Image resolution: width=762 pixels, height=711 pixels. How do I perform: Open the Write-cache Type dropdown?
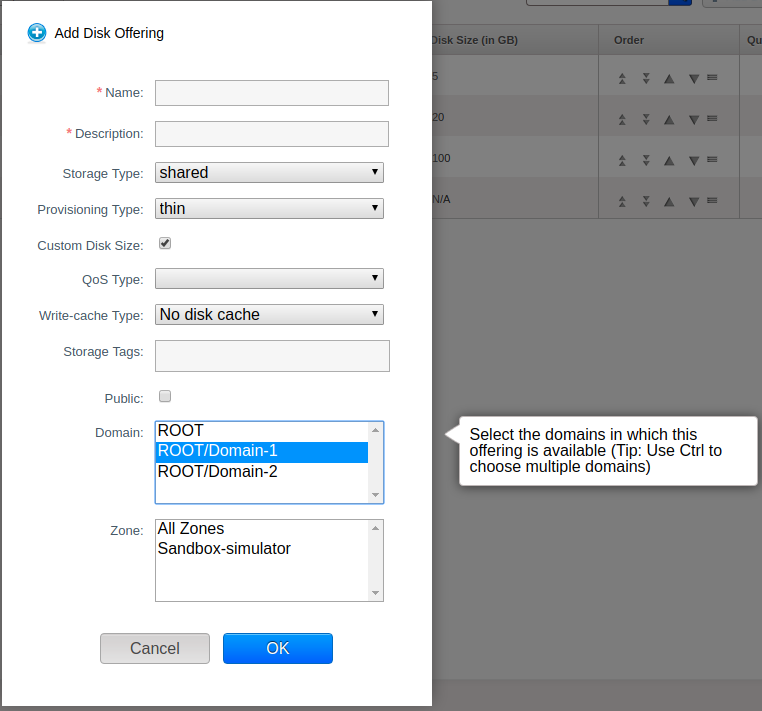[x=269, y=314]
